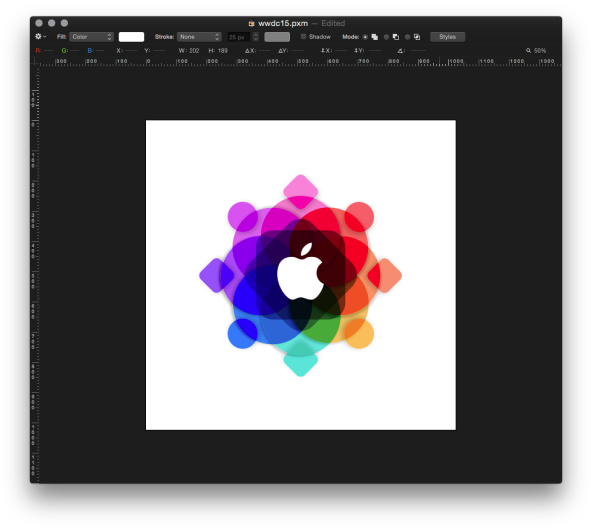Click the first Mode shape-combine icon
The image size is (591, 528).
pos(374,37)
